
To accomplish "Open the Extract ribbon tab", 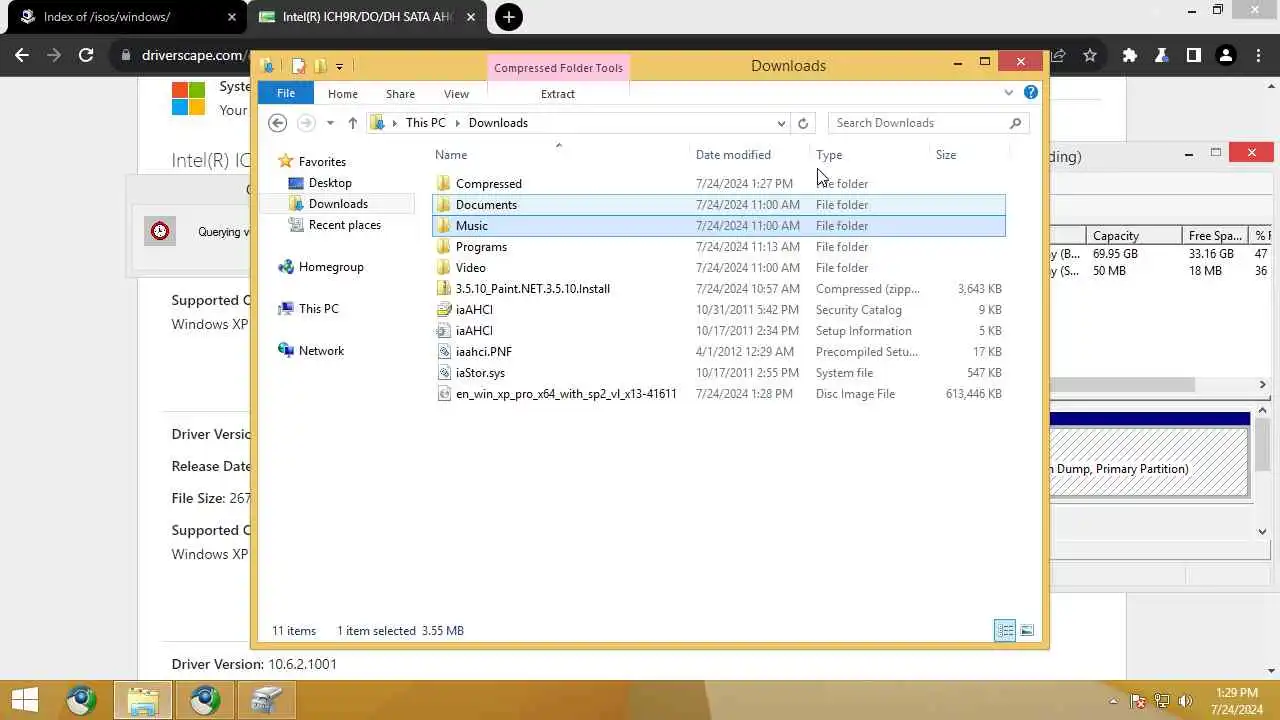I will tap(558, 94).
